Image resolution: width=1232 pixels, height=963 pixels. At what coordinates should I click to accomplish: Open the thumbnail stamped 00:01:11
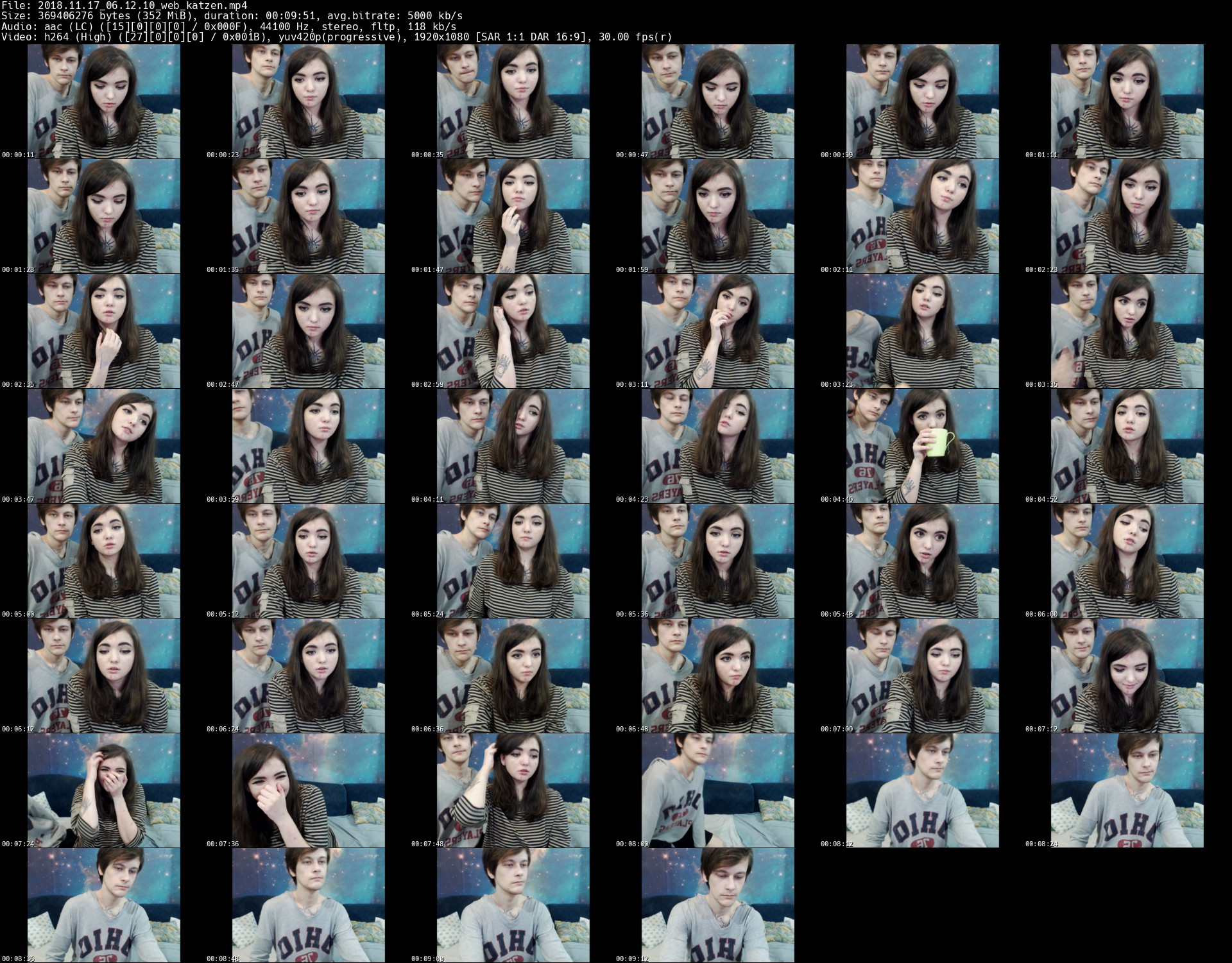pos(1127,101)
